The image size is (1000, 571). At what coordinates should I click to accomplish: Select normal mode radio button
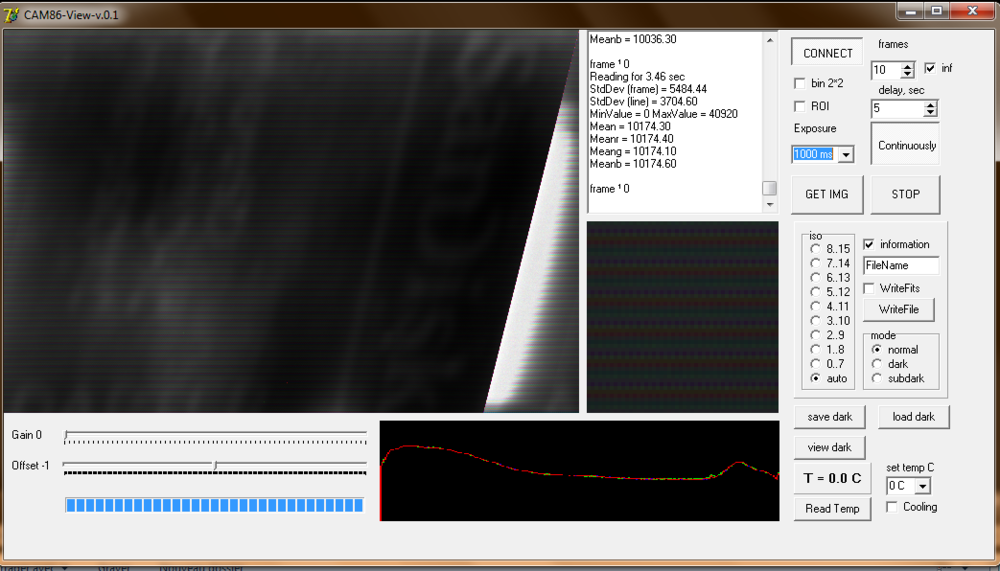[x=877, y=350]
